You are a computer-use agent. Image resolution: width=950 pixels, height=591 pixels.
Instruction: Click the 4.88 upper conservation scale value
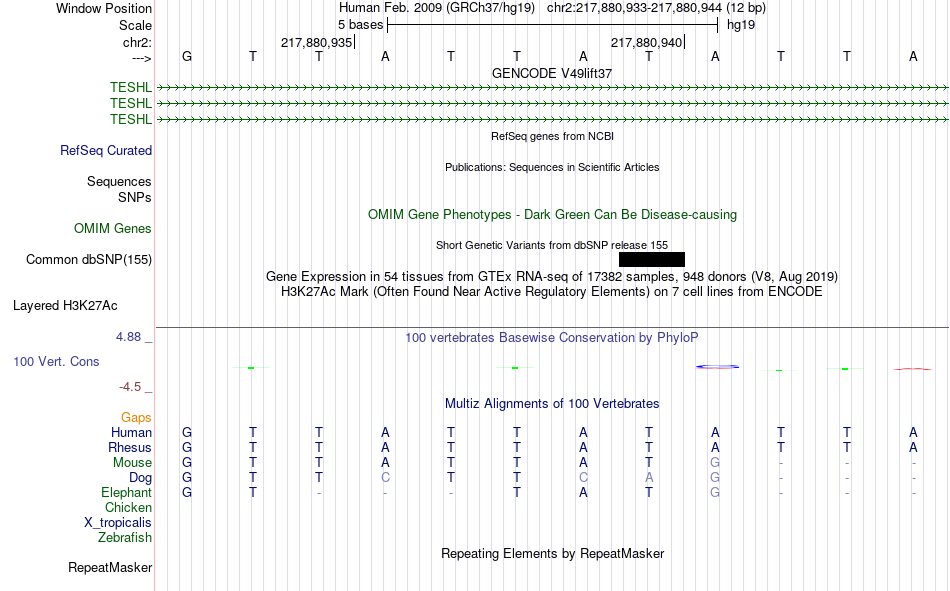point(128,336)
